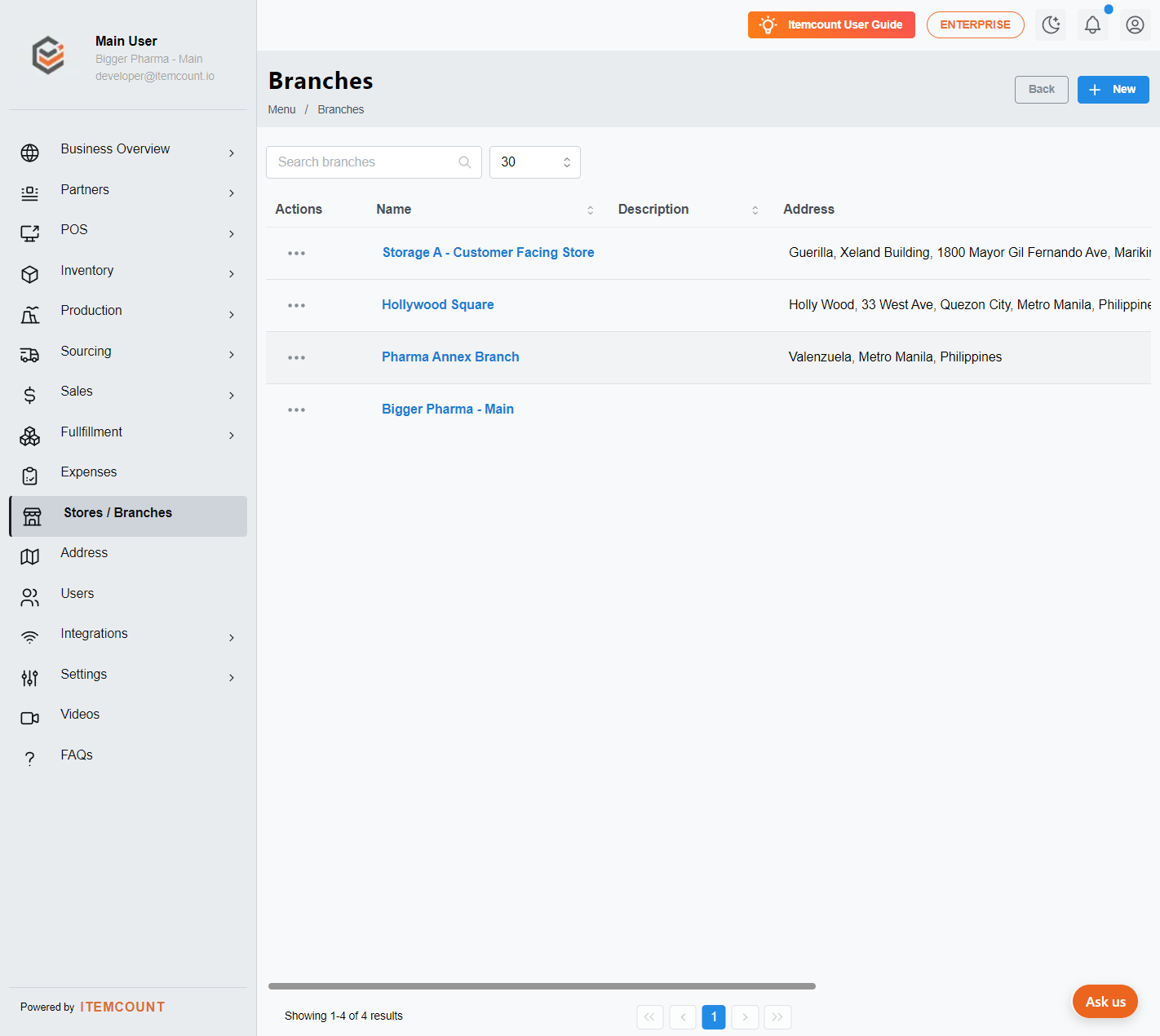Open Storage A - Customer Facing Store link

[x=489, y=253]
